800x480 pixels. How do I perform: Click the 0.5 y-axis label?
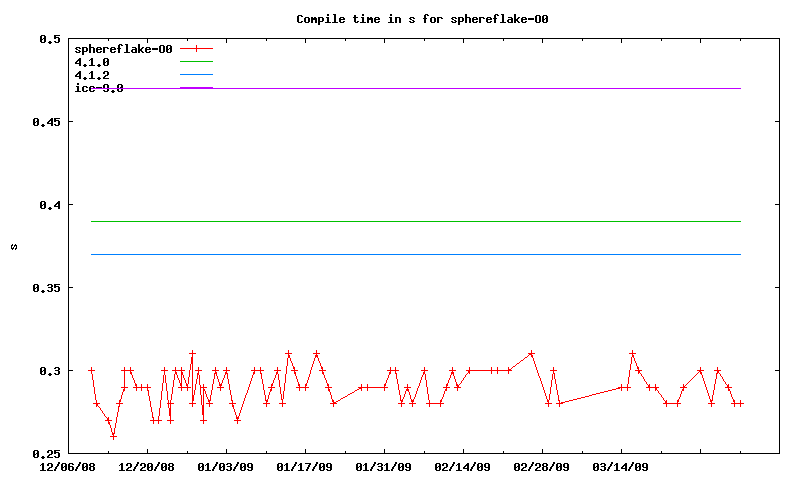click(x=49, y=39)
